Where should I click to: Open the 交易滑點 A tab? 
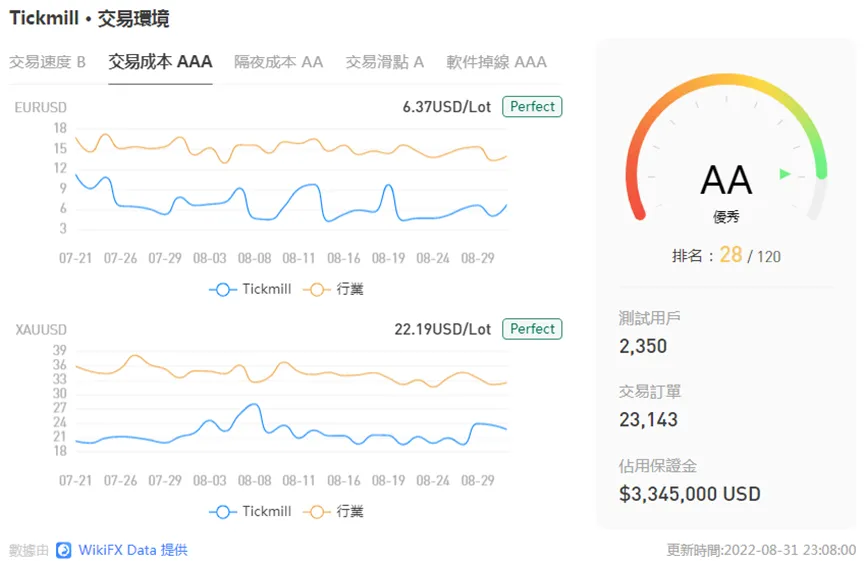[385, 62]
